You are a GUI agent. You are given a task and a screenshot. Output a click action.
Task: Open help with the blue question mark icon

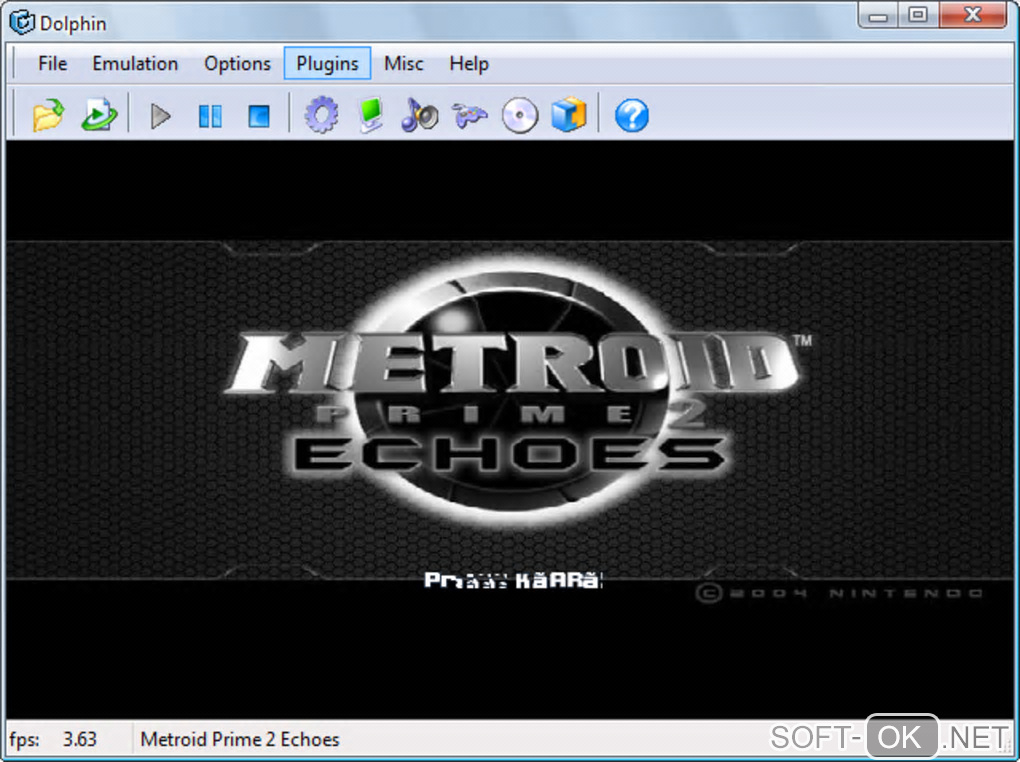(x=632, y=116)
